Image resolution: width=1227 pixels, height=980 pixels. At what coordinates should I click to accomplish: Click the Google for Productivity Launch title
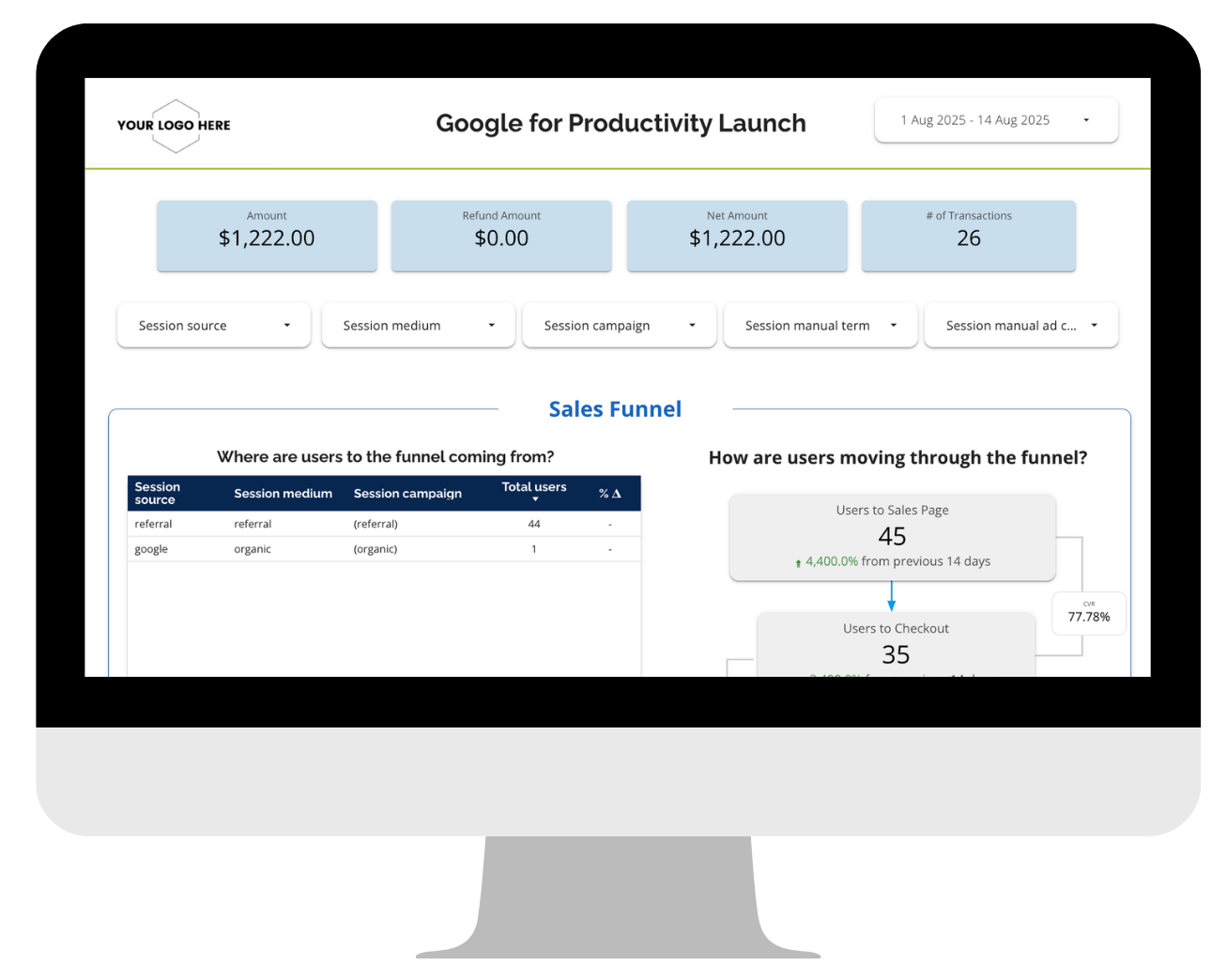click(x=621, y=123)
